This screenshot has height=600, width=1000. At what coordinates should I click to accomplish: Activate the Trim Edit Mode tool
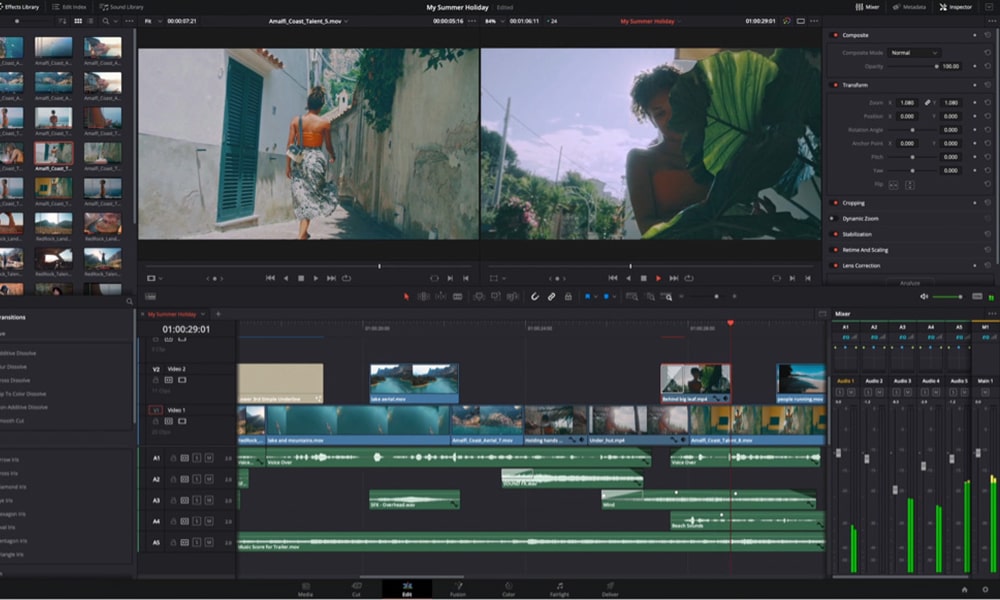click(423, 296)
